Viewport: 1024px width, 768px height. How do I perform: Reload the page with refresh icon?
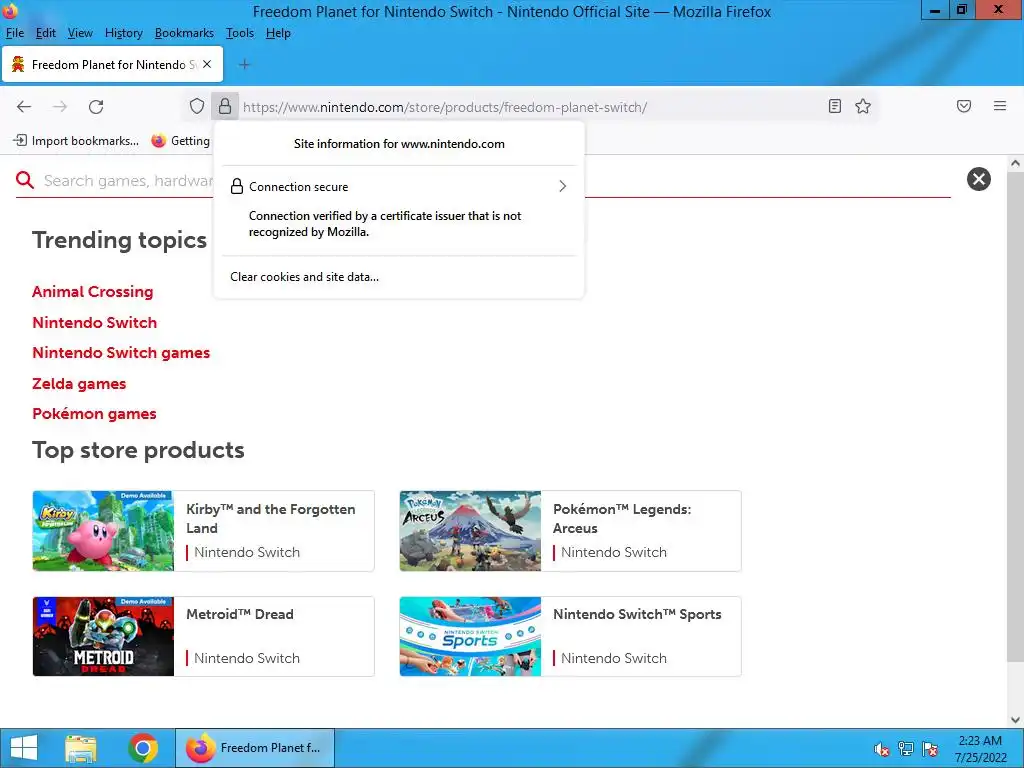point(96,106)
